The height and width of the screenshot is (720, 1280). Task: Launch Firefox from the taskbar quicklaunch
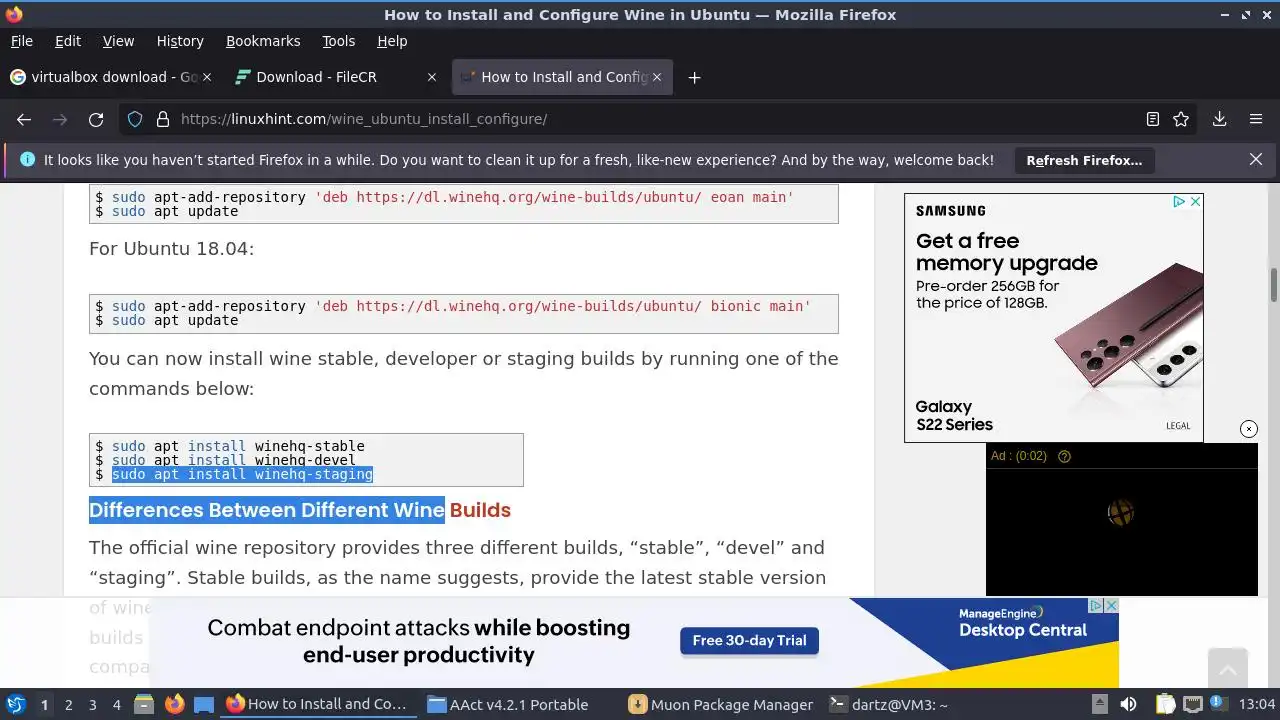click(x=174, y=704)
